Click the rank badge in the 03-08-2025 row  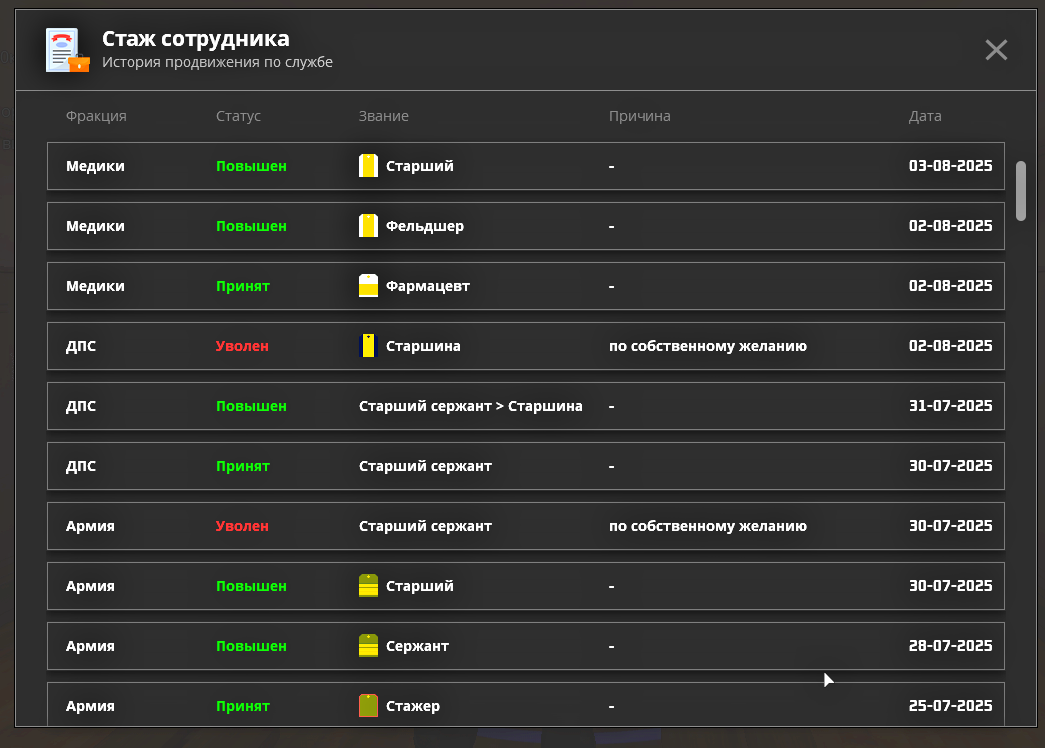369,166
